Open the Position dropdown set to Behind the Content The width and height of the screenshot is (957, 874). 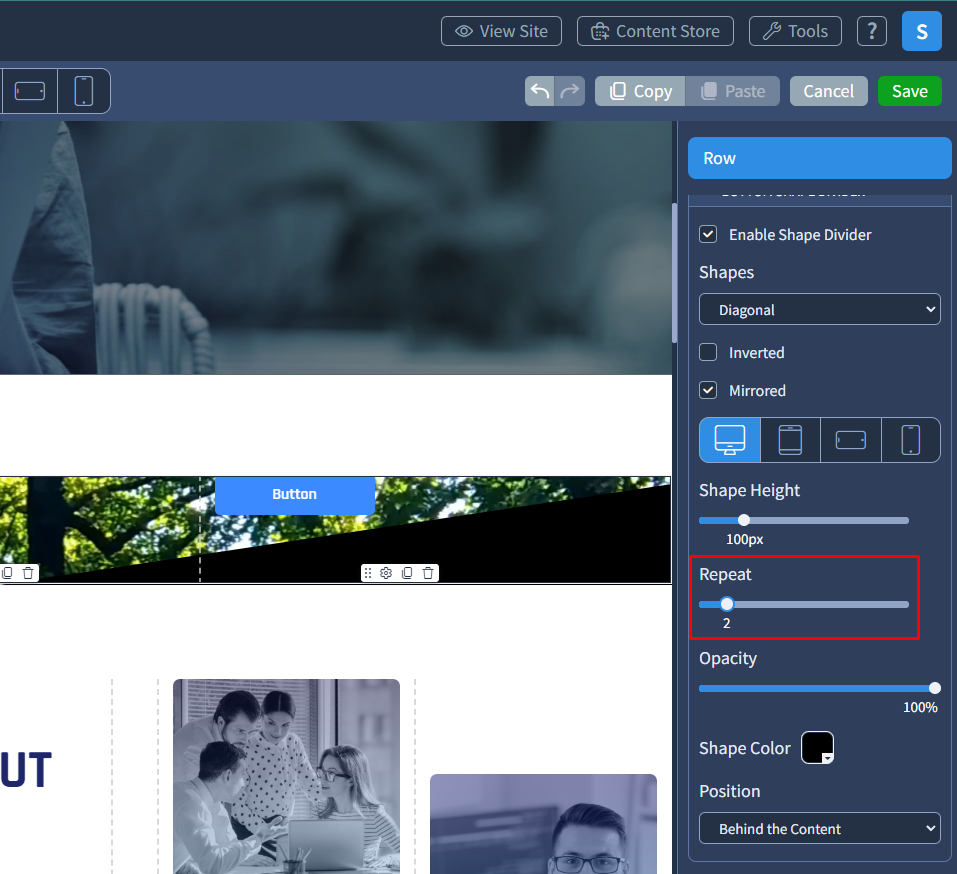pos(819,828)
